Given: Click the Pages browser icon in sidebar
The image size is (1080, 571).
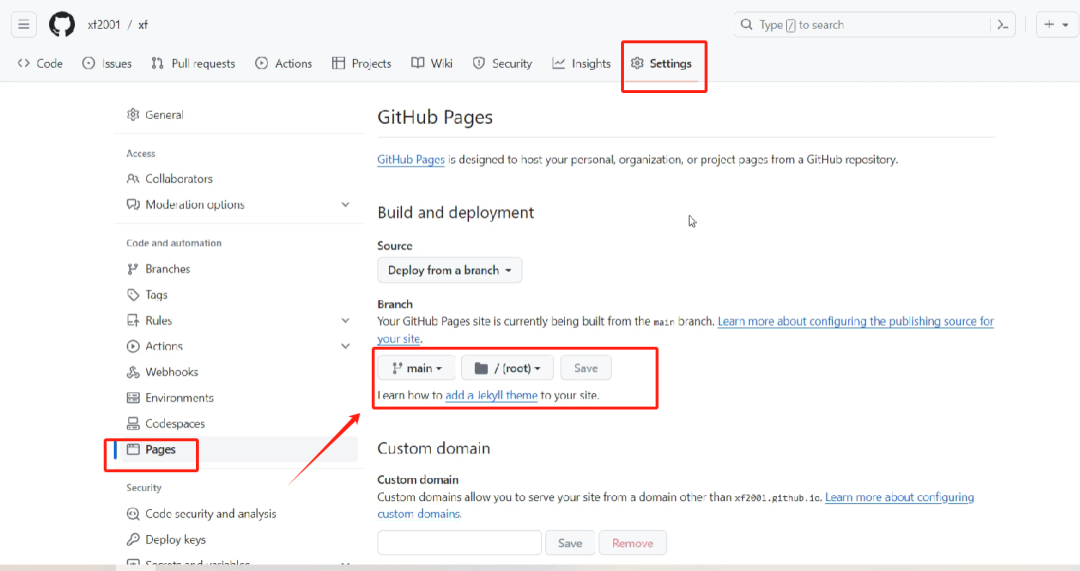Looking at the screenshot, I should [x=133, y=449].
